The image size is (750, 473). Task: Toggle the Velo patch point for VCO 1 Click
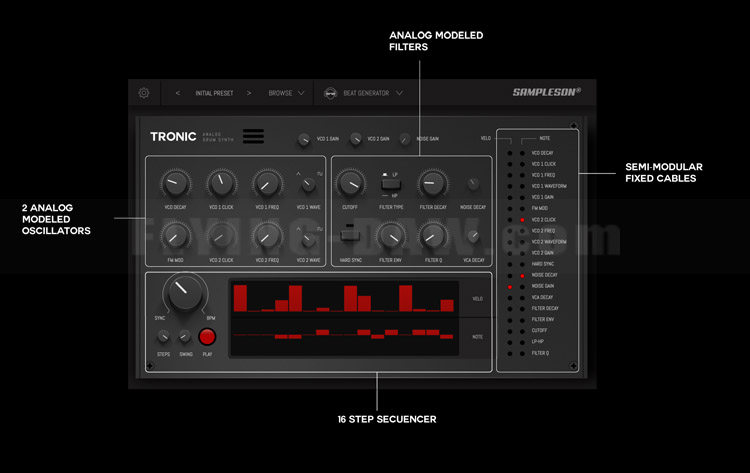click(509, 164)
